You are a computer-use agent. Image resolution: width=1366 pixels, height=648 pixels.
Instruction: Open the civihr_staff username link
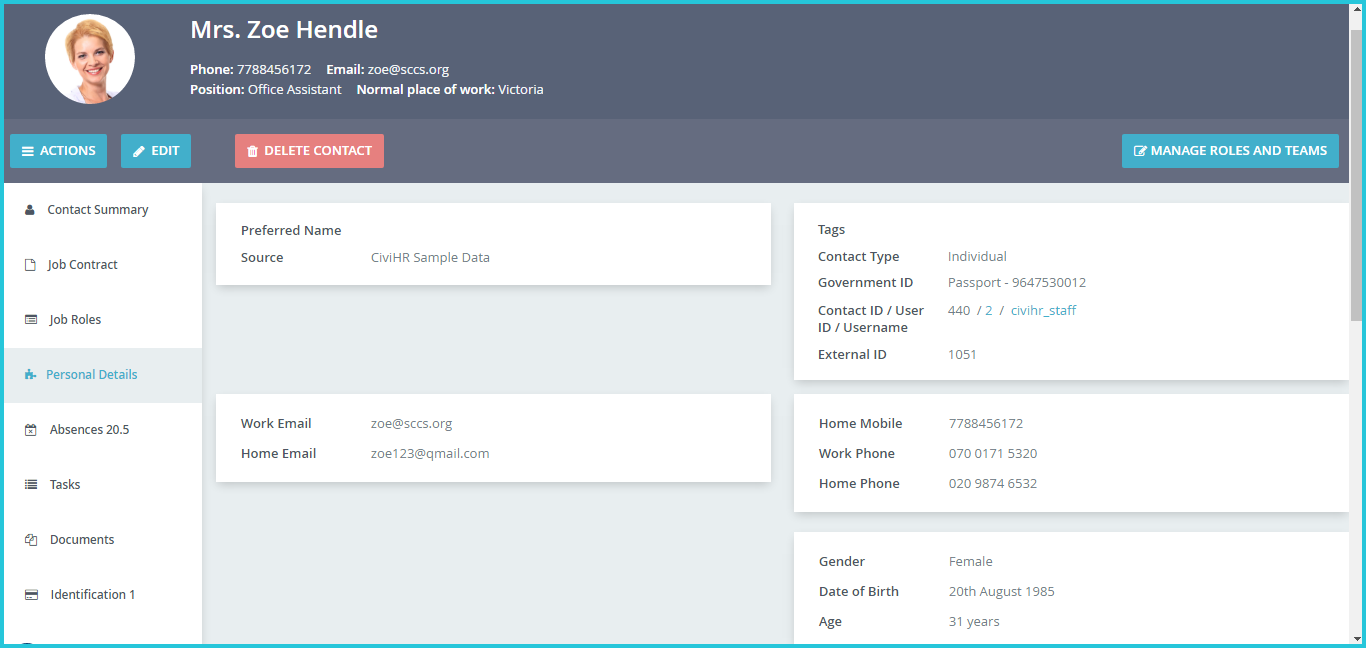click(x=1044, y=311)
